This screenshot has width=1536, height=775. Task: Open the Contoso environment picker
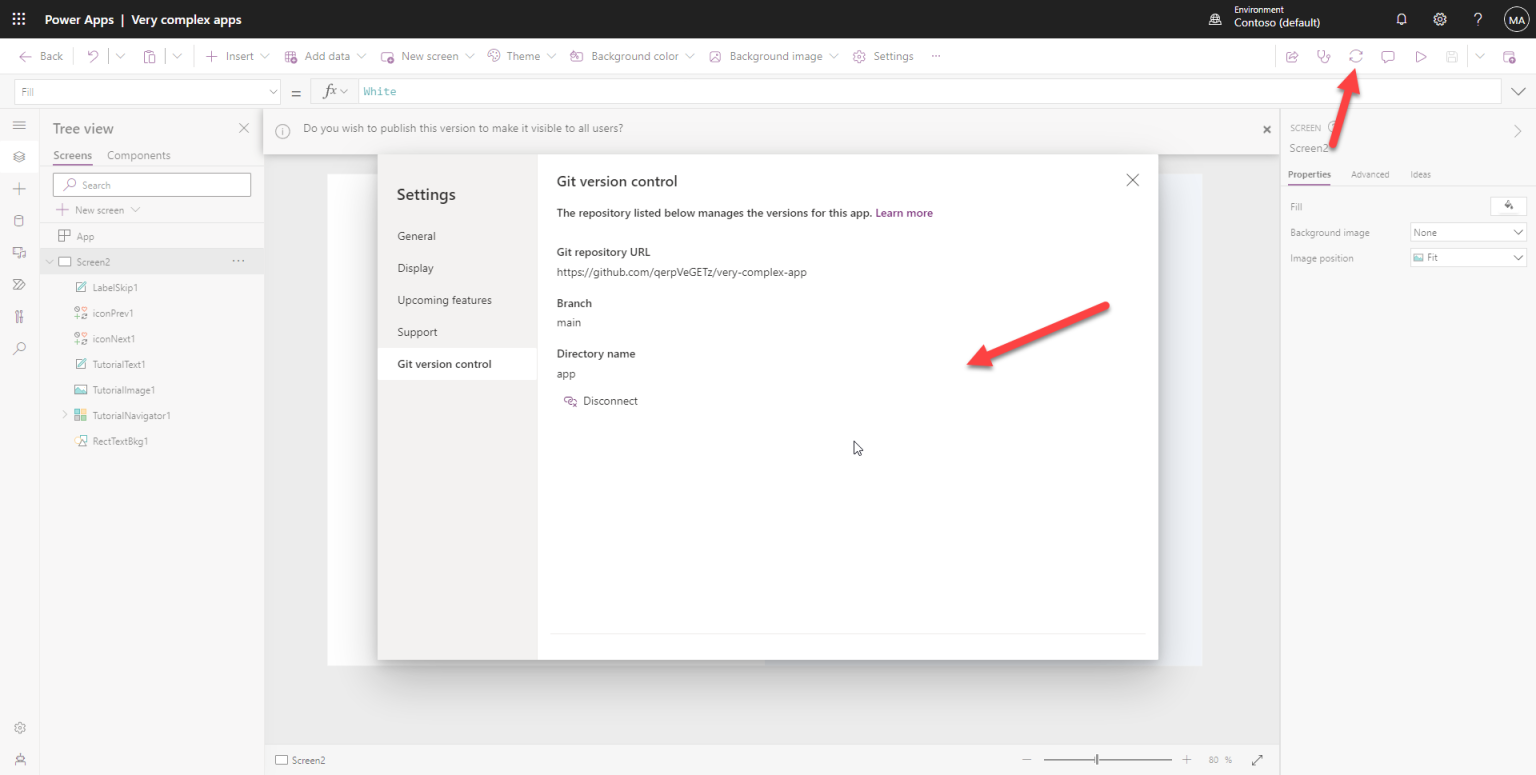tap(1264, 17)
